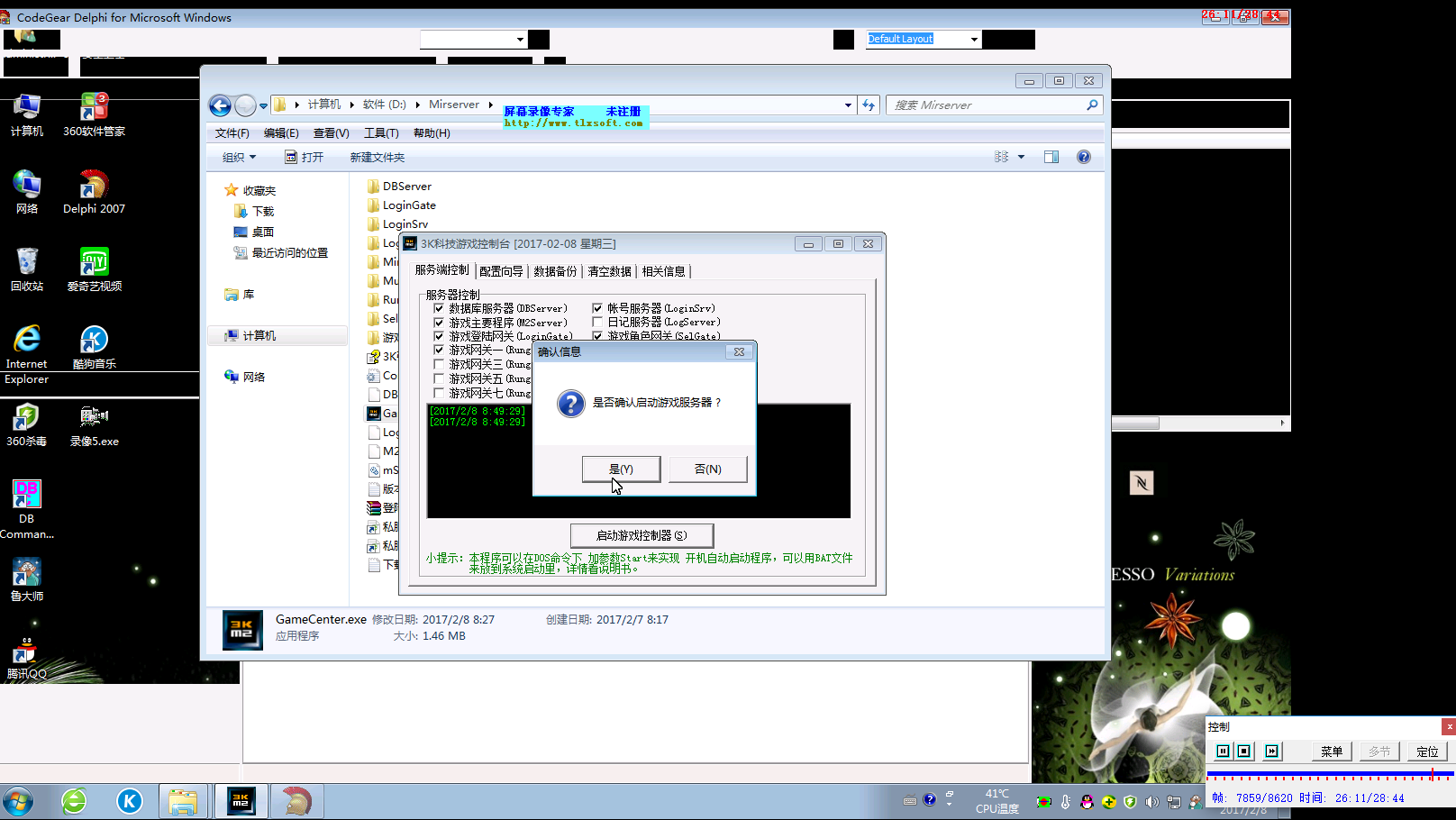The height and width of the screenshot is (820, 1456).
Task: Enable 游戏网关五 checkbox
Action: pyautogui.click(x=439, y=378)
